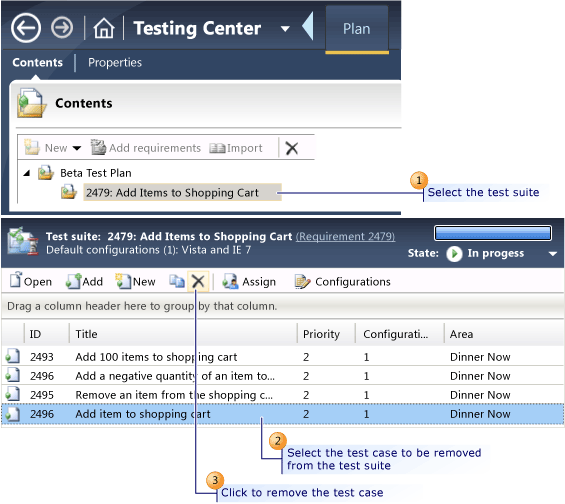Click the Configurations button

(x=343, y=281)
